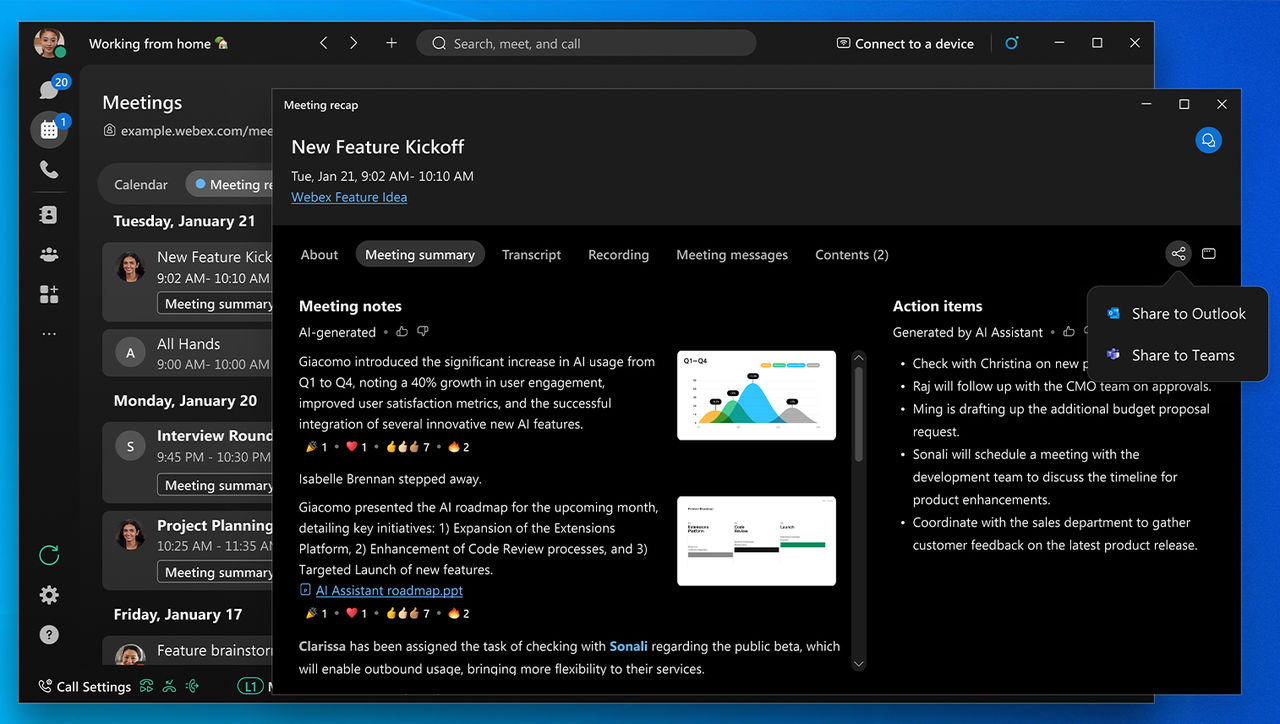Screen dimensions: 1280x724
Task: Open the Teams icon in sidebar
Action: click(x=49, y=254)
